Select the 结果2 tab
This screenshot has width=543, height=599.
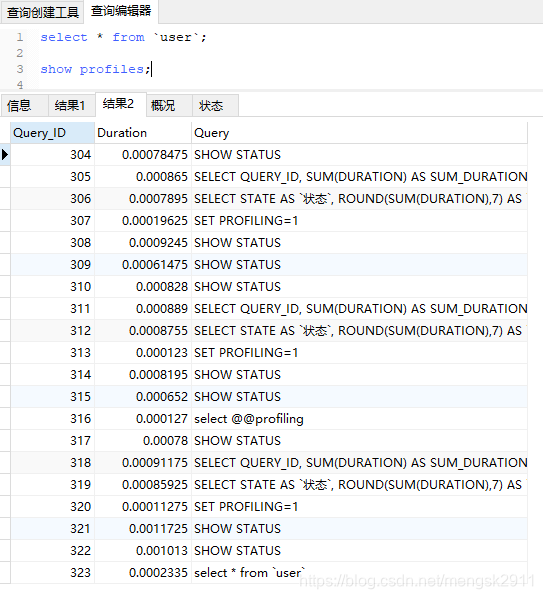(x=120, y=104)
